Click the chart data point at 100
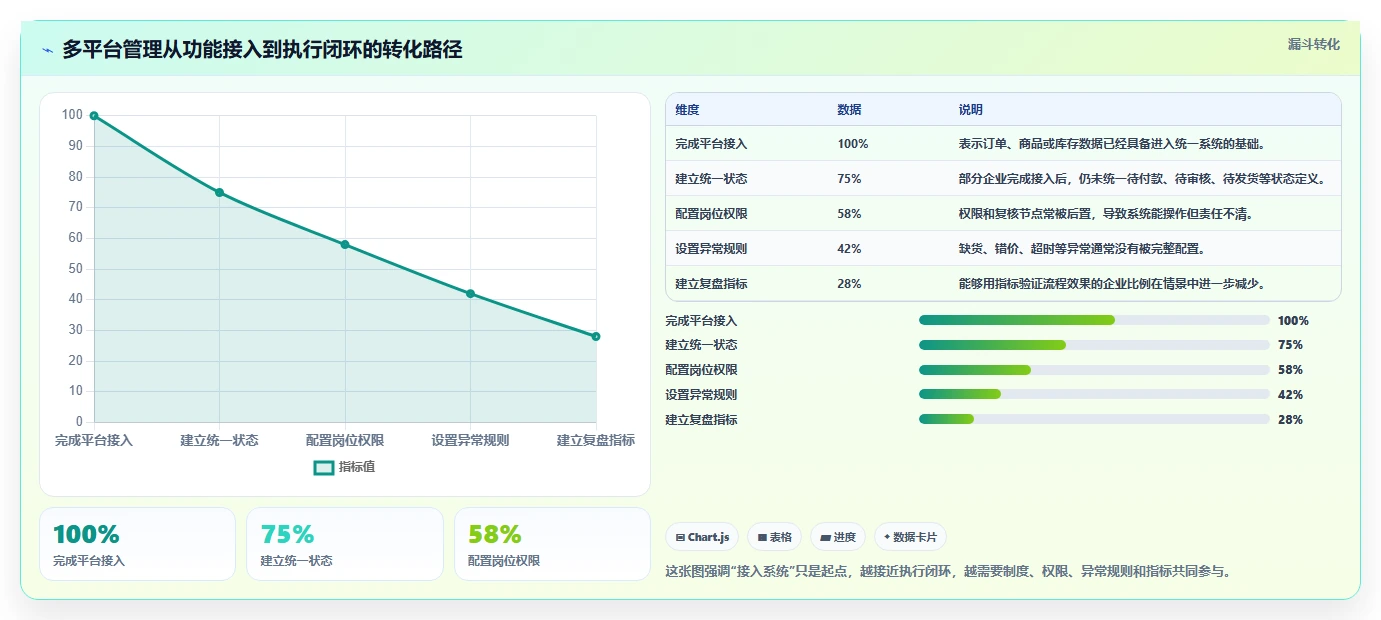 pyautogui.click(x=94, y=116)
